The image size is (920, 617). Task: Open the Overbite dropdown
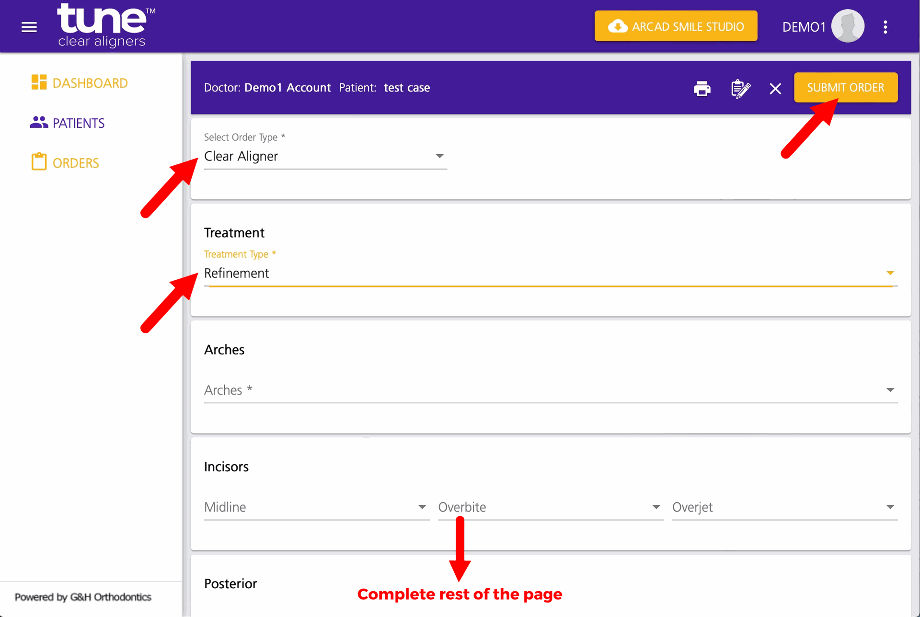550,507
